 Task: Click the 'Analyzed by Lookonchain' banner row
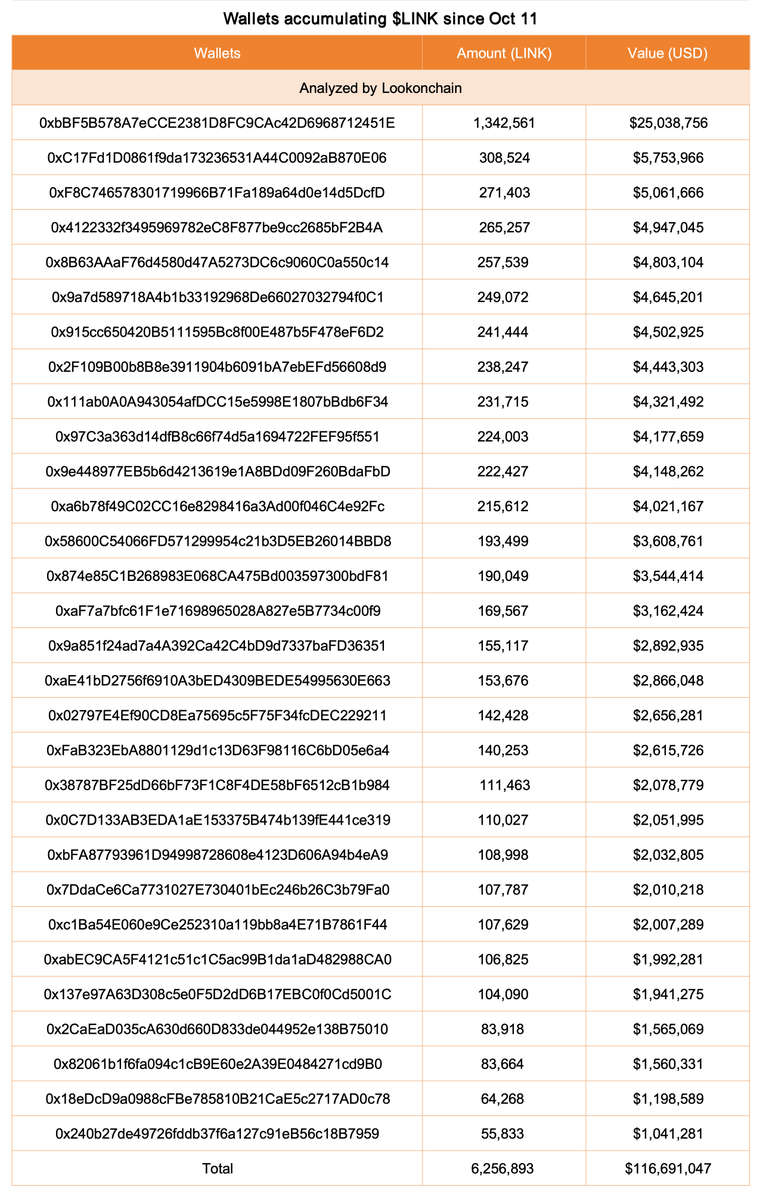point(381,88)
